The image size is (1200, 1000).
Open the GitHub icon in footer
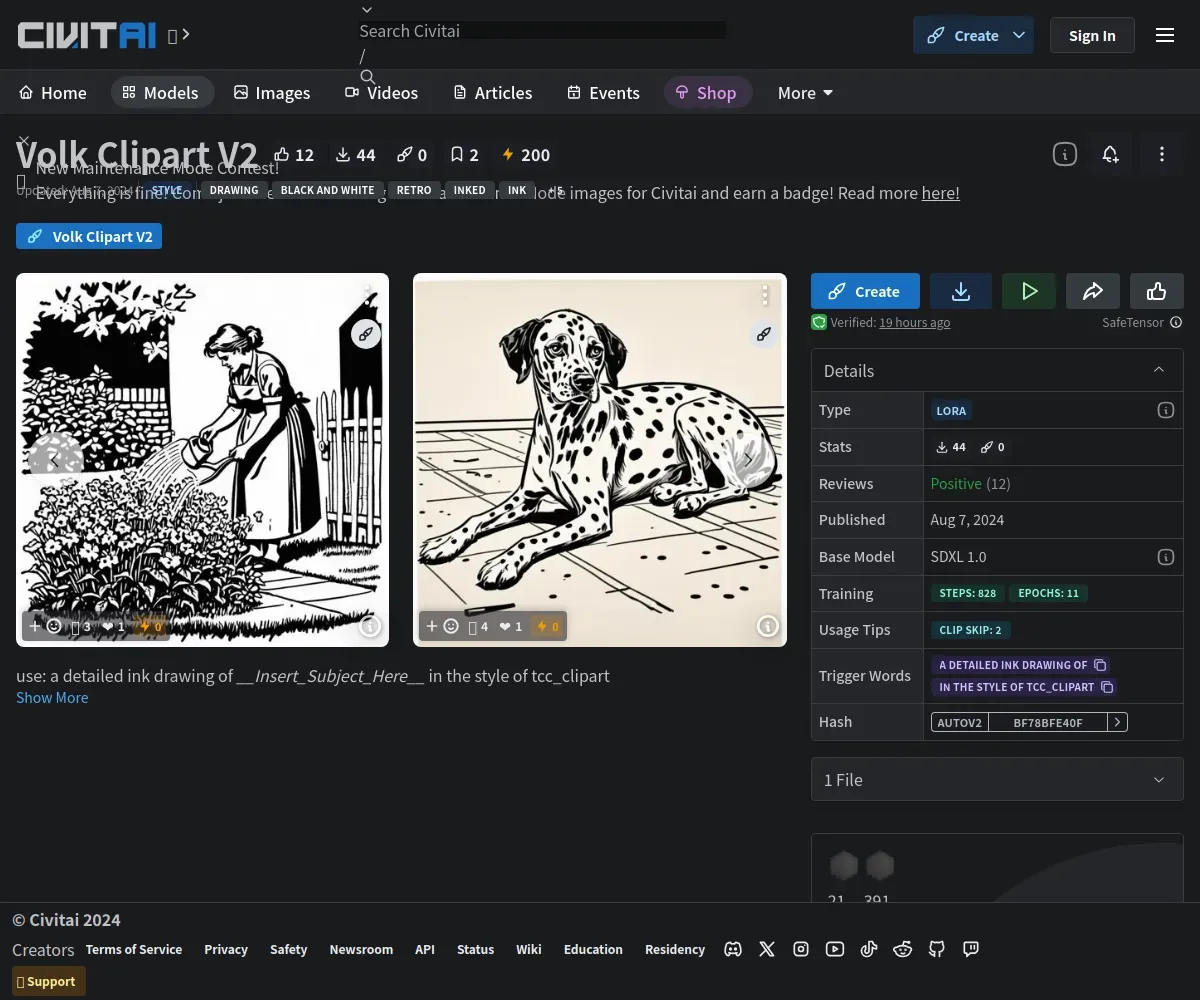(937, 949)
